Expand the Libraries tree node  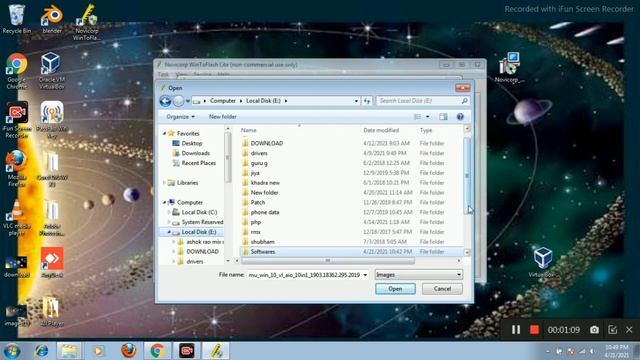164,183
